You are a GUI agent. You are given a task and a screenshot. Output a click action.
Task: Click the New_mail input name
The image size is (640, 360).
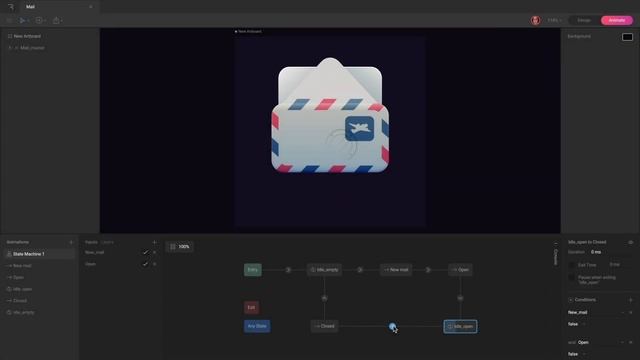pos(94,253)
